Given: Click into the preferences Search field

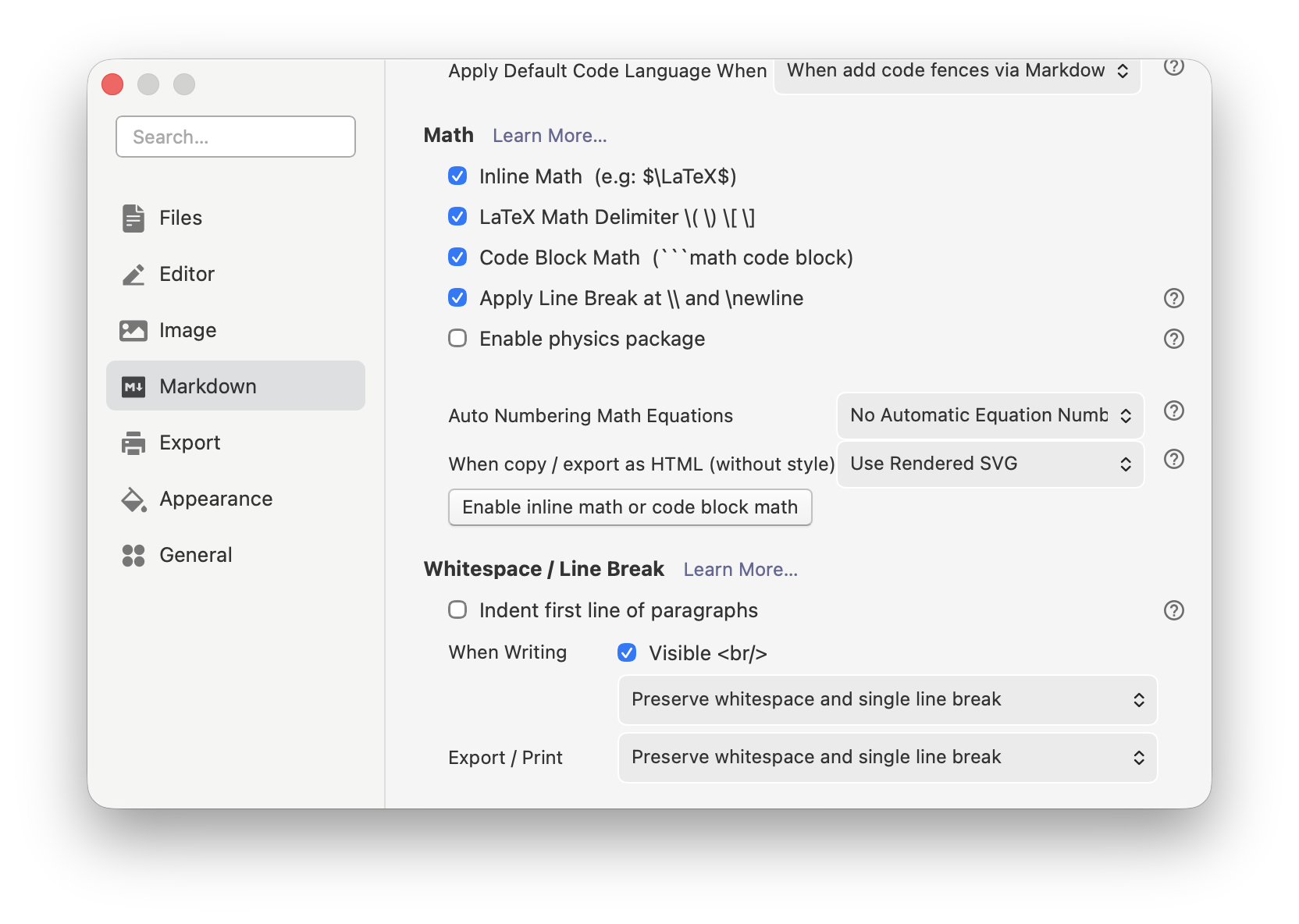Looking at the screenshot, I should pyautogui.click(x=236, y=137).
